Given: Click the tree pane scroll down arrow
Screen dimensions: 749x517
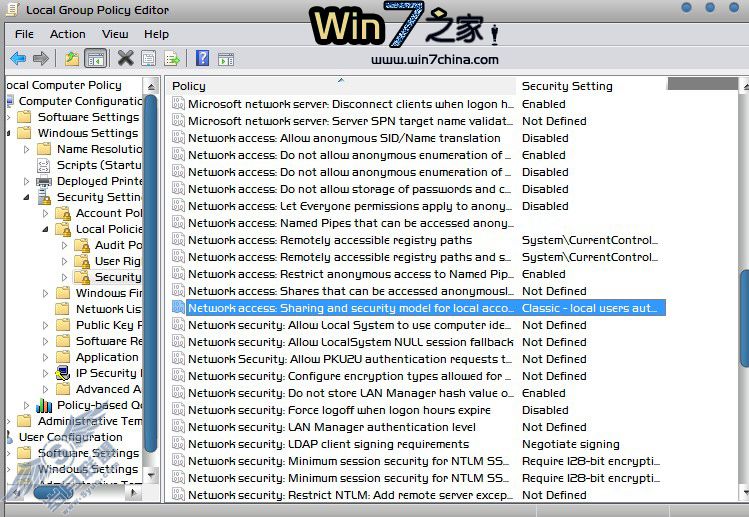Looking at the screenshot, I should [151, 475].
